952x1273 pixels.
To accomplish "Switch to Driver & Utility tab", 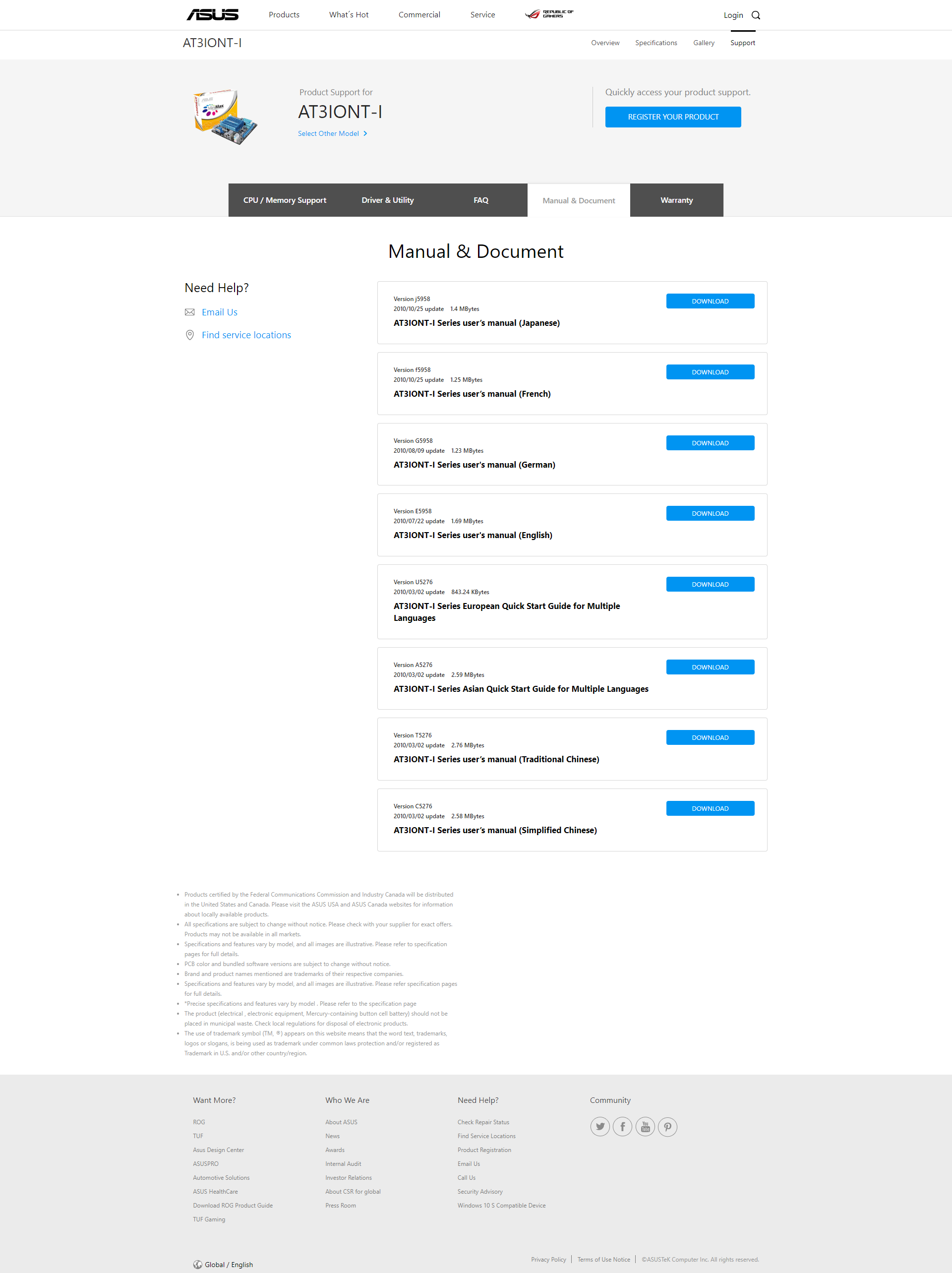I will point(387,200).
